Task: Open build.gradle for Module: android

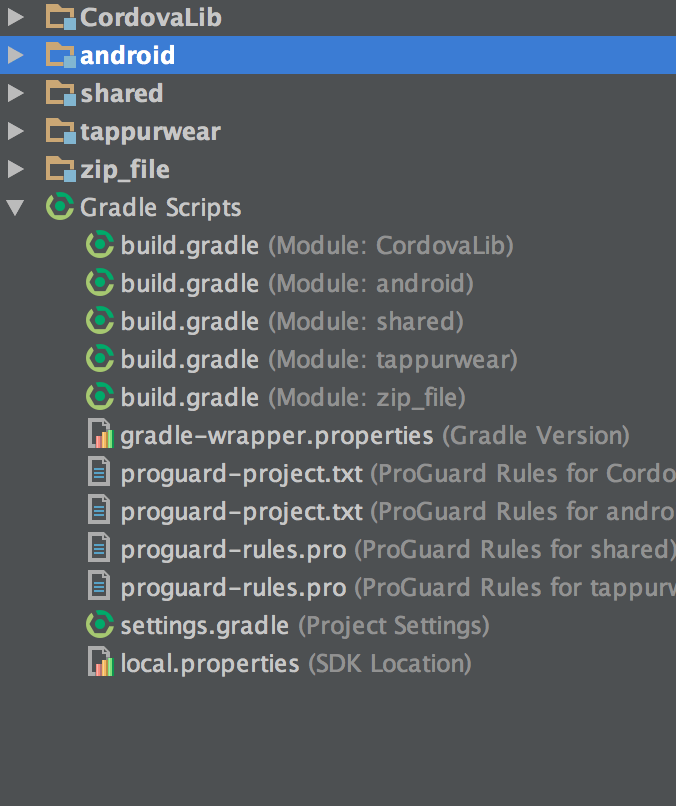Action: coord(190,284)
